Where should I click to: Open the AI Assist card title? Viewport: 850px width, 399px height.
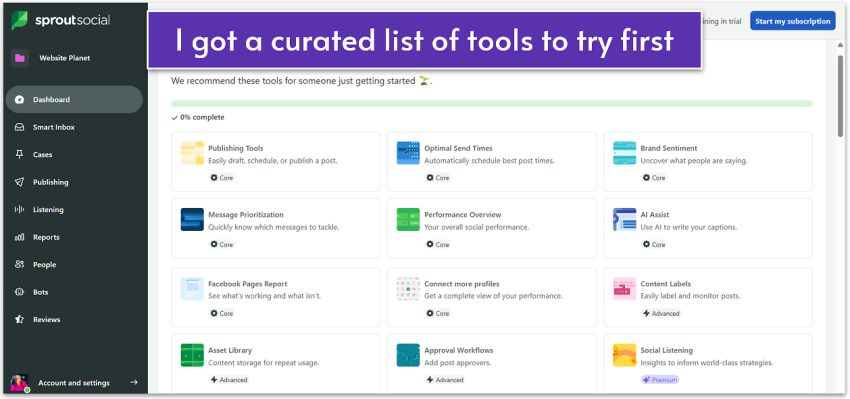(x=655, y=215)
